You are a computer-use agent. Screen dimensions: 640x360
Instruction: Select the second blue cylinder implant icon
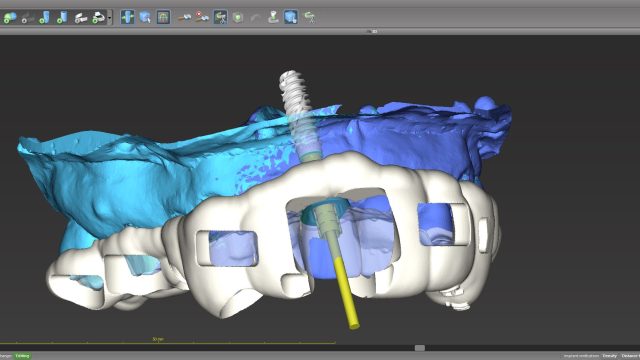click(x=62, y=18)
